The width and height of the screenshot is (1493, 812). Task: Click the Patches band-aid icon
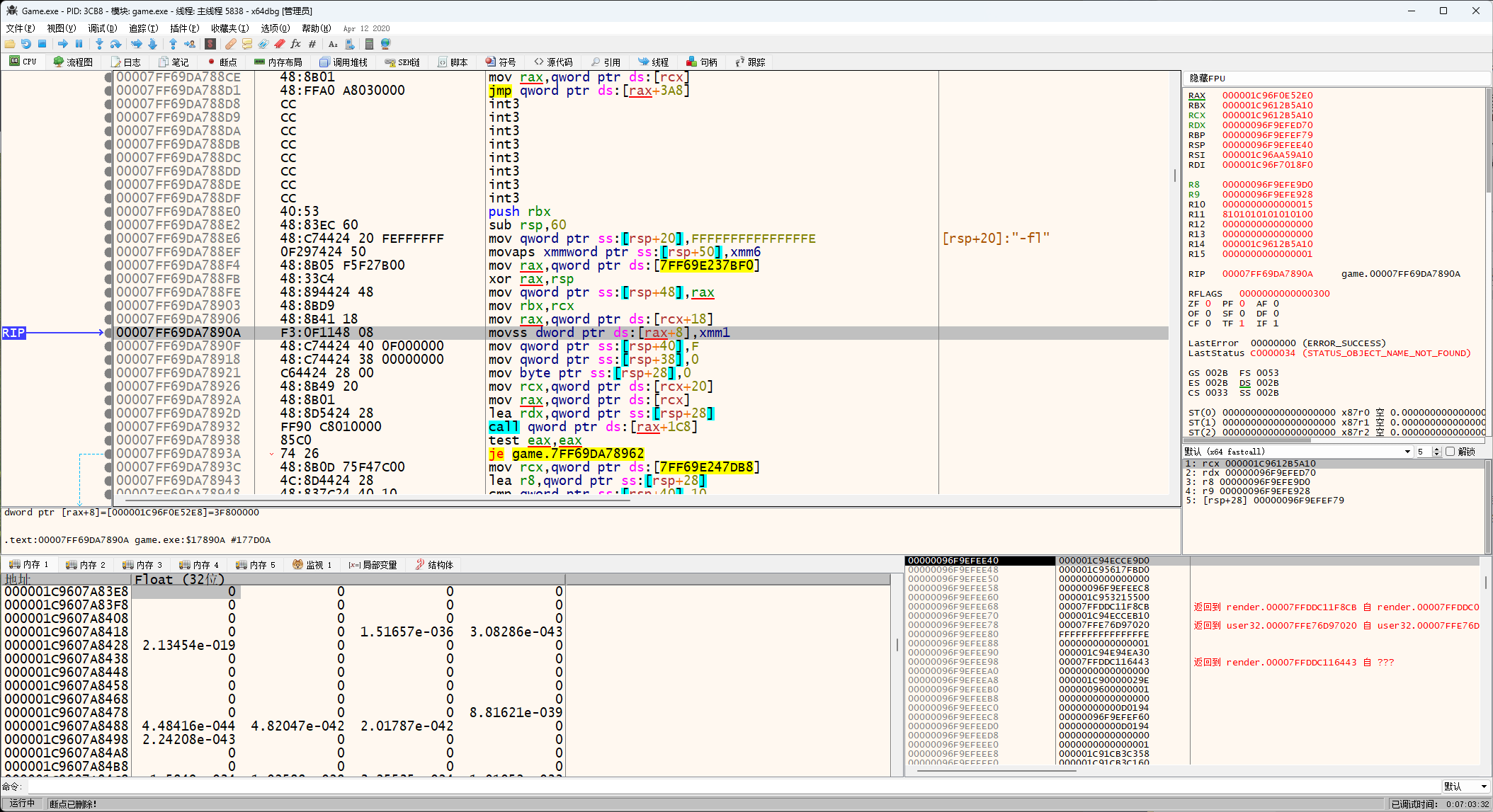231,44
